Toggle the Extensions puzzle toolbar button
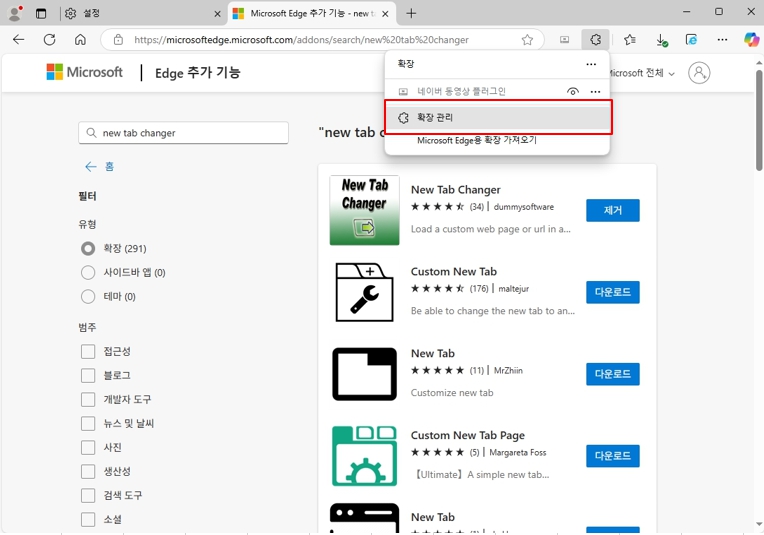The height and width of the screenshot is (535, 764). [595, 39]
